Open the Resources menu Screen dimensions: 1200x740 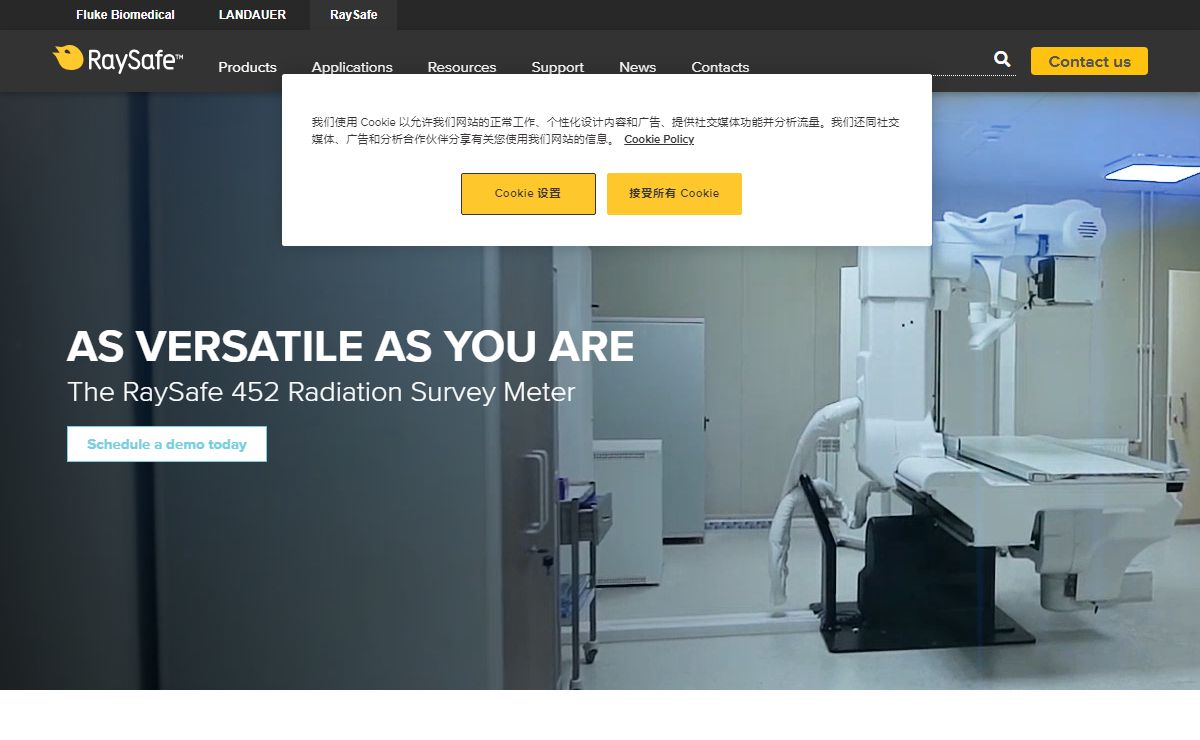click(x=462, y=68)
